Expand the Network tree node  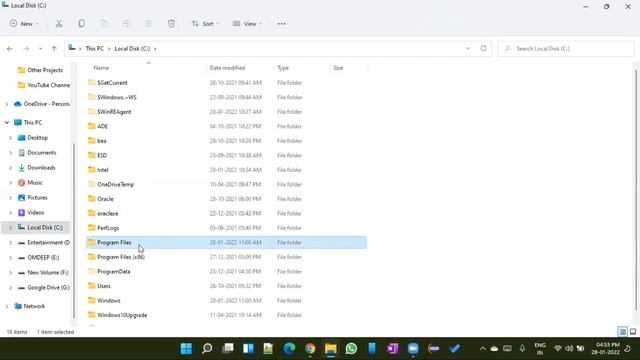(7, 306)
